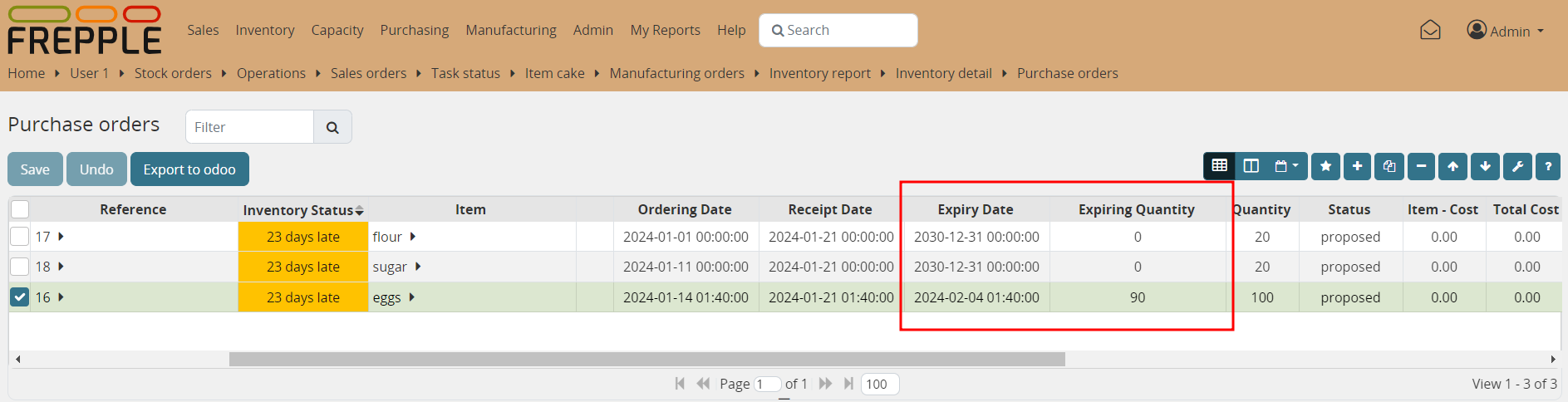The image size is (1568, 402).
Task: Delete selected record with minus icon
Action: pyautogui.click(x=1421, y=166)
